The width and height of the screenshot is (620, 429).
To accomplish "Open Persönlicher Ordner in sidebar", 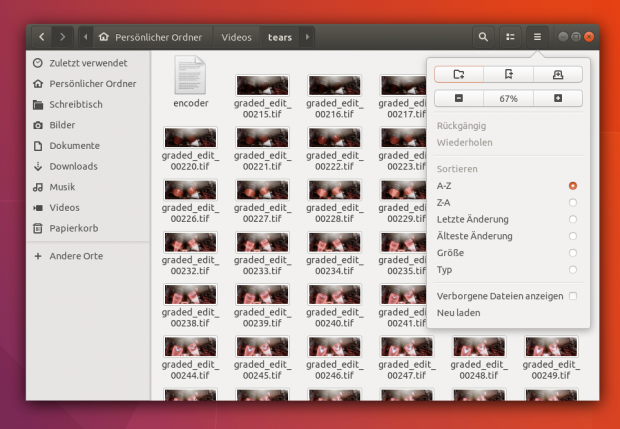I will point(88,84).
